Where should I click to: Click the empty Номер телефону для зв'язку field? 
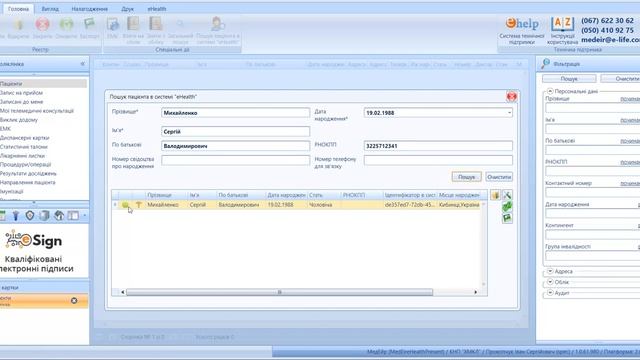(x=438, y=160)
